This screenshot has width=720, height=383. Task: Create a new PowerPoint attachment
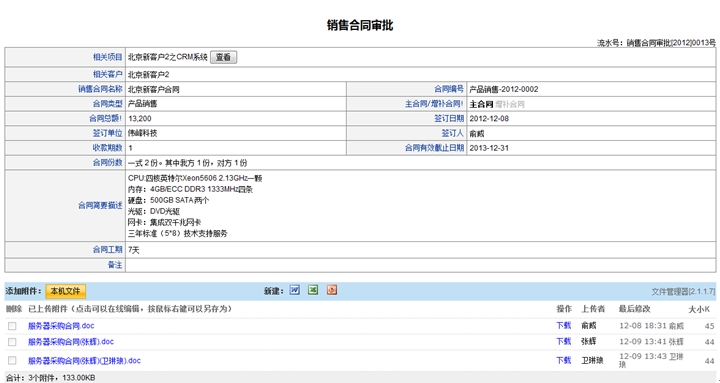(332, 290)
